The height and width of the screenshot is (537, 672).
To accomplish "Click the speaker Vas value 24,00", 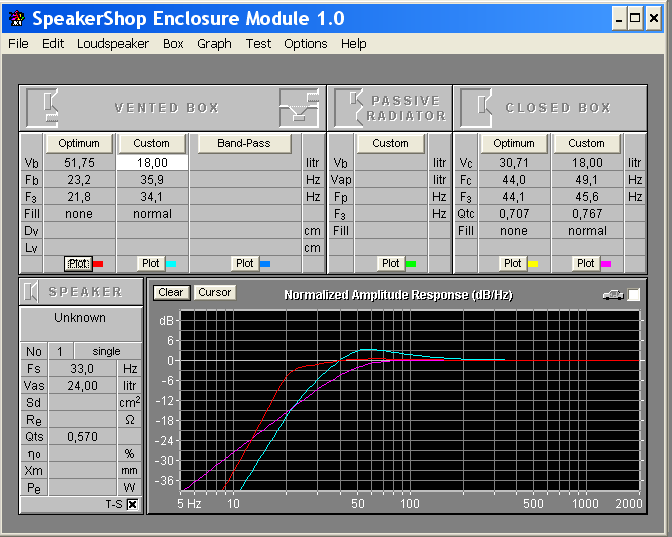I will pyautogui.click(x=82, y=386).
